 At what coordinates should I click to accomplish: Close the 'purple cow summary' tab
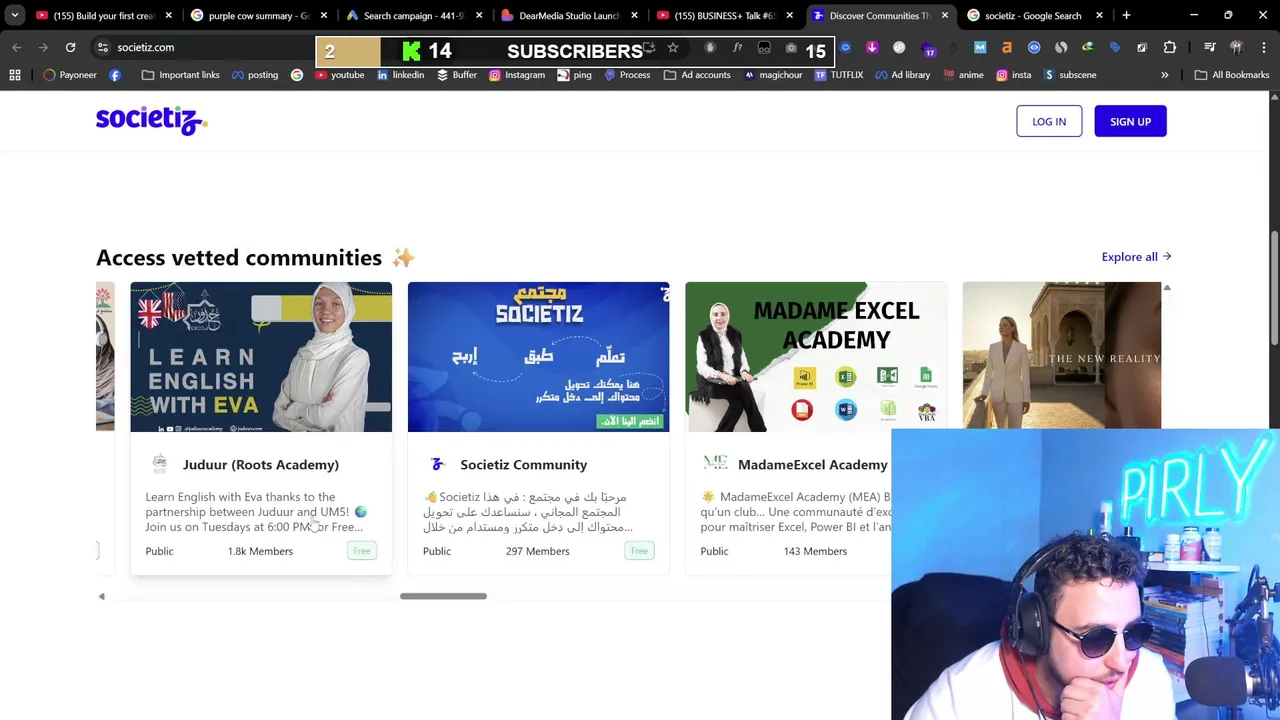point(323,15)
